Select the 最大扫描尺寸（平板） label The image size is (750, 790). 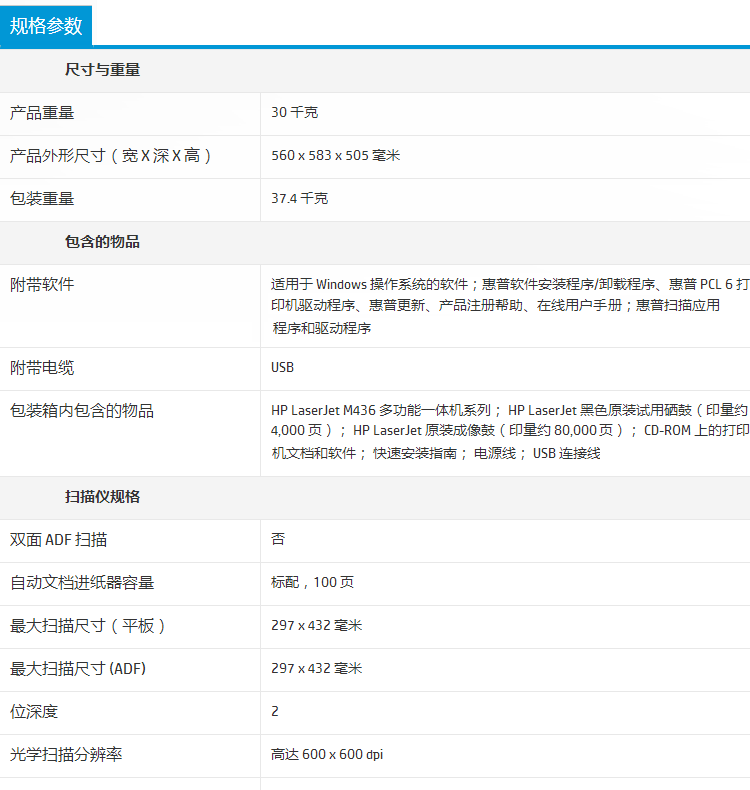point(88,626)
